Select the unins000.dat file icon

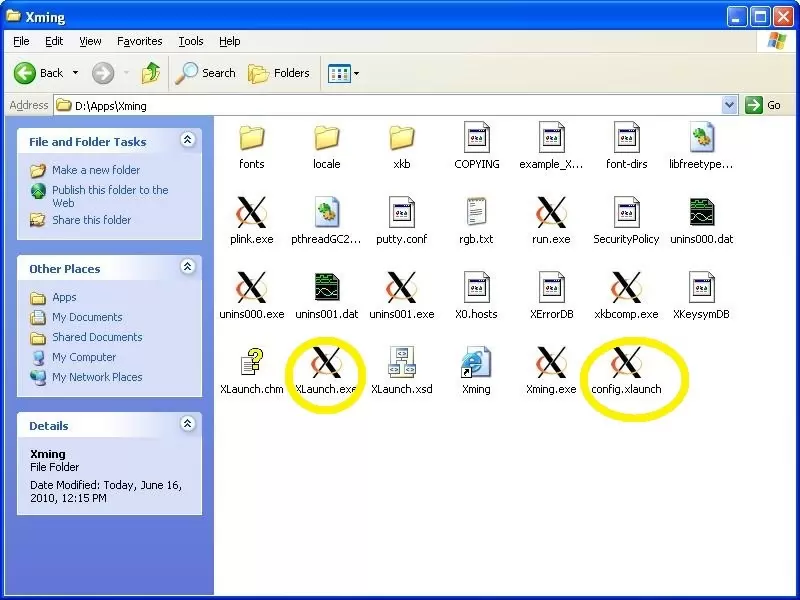click(x=701, y=212)
